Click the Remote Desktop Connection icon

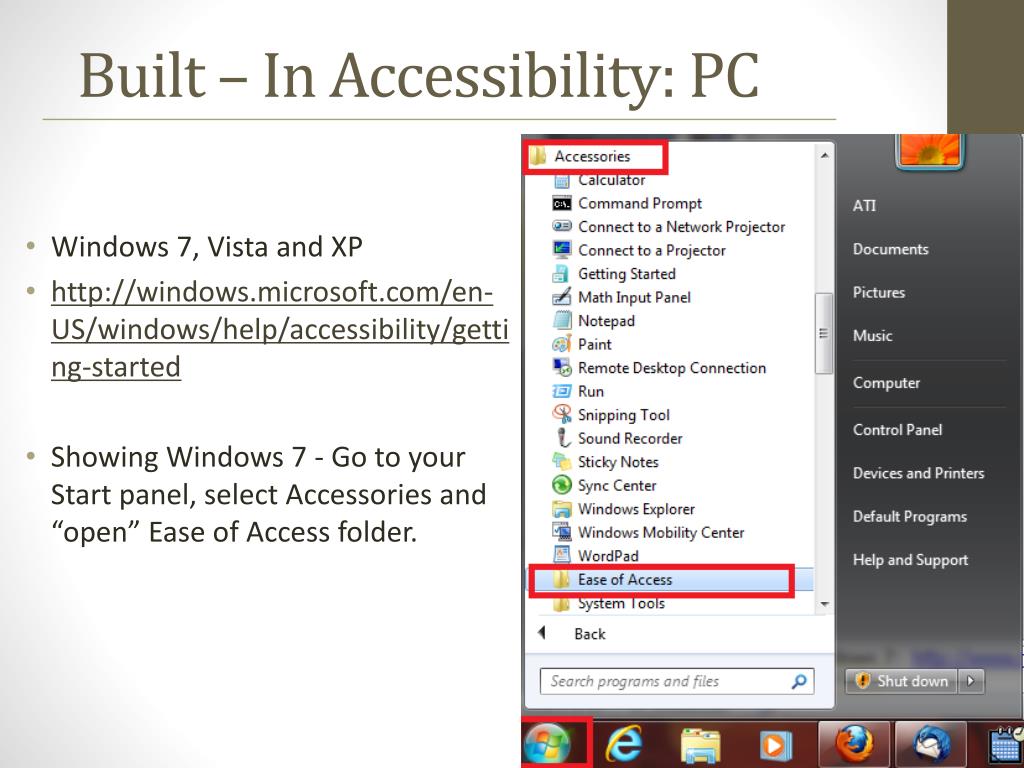pos(562,368)
